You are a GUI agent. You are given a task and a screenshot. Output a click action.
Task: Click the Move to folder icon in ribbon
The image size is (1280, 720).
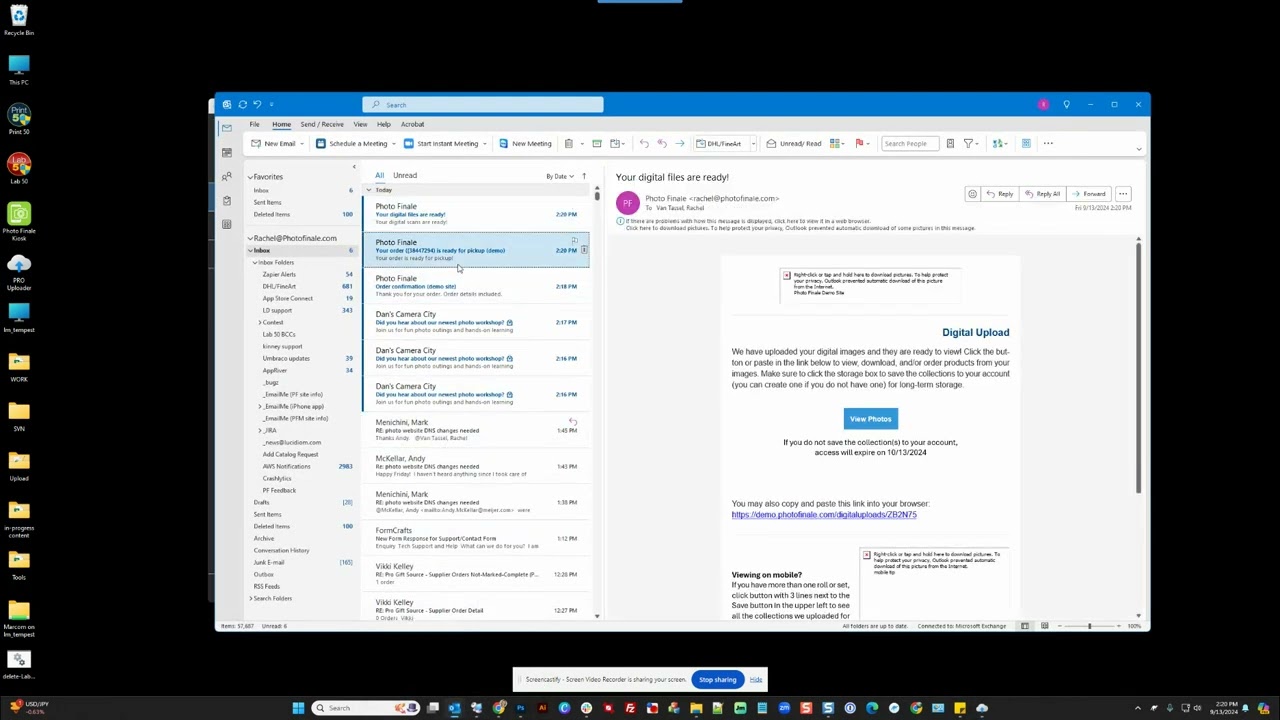click(x=616, y=144)
